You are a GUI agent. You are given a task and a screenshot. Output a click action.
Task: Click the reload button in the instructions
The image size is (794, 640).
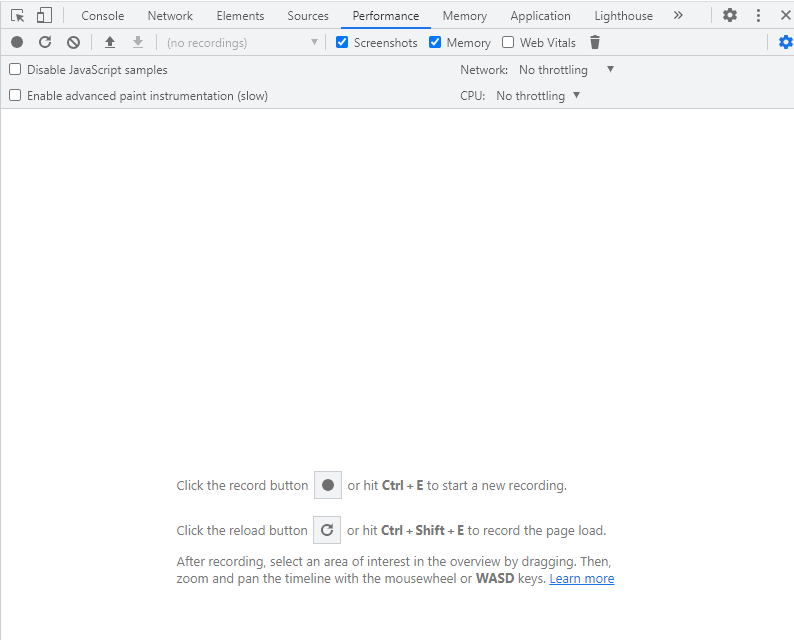click(327, 530)
